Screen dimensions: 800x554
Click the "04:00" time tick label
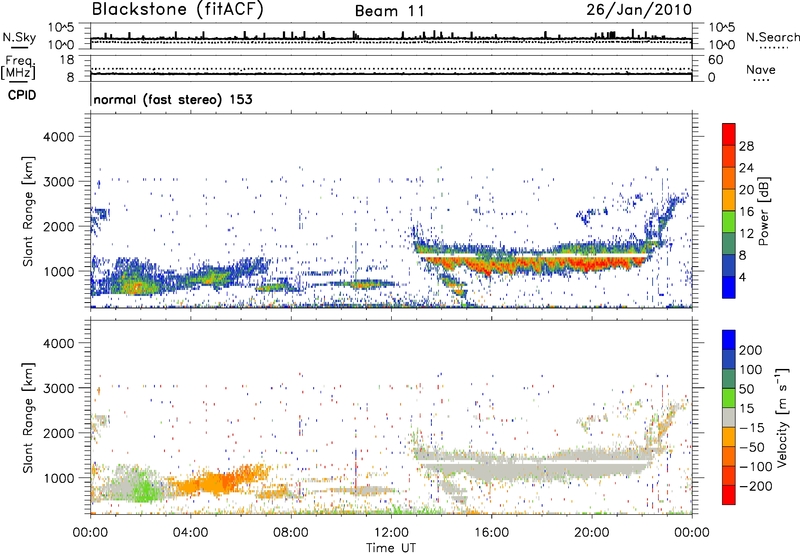[x=190, y=533]
